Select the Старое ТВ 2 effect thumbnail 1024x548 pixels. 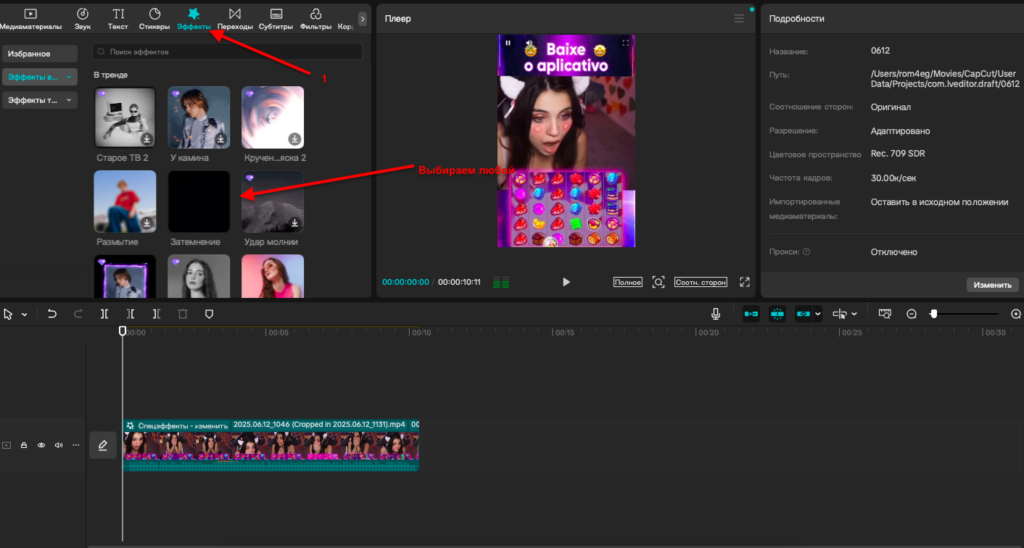point(125,118)
